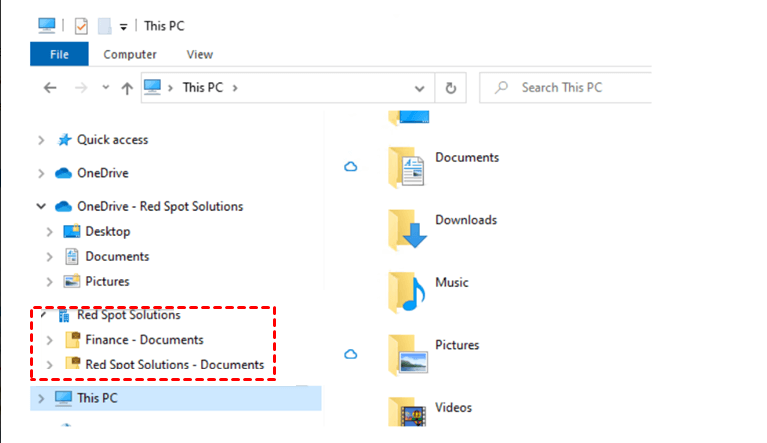Select Pictures in the navigation tree
Image resolution: width=767 pixels, height=443 pixels.
(107, 281)
